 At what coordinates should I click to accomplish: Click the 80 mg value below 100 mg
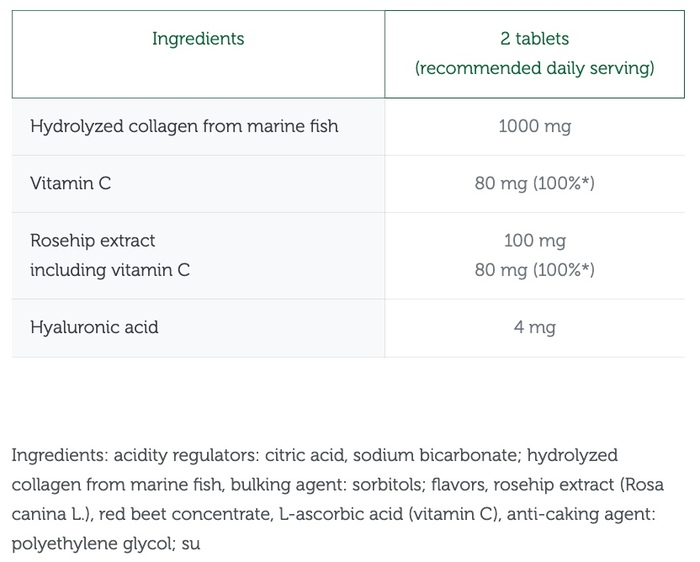pos(534,270)
